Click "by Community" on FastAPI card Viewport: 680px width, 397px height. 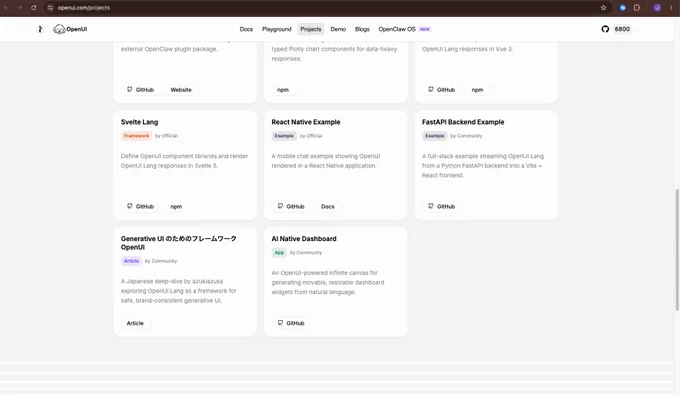466,136
